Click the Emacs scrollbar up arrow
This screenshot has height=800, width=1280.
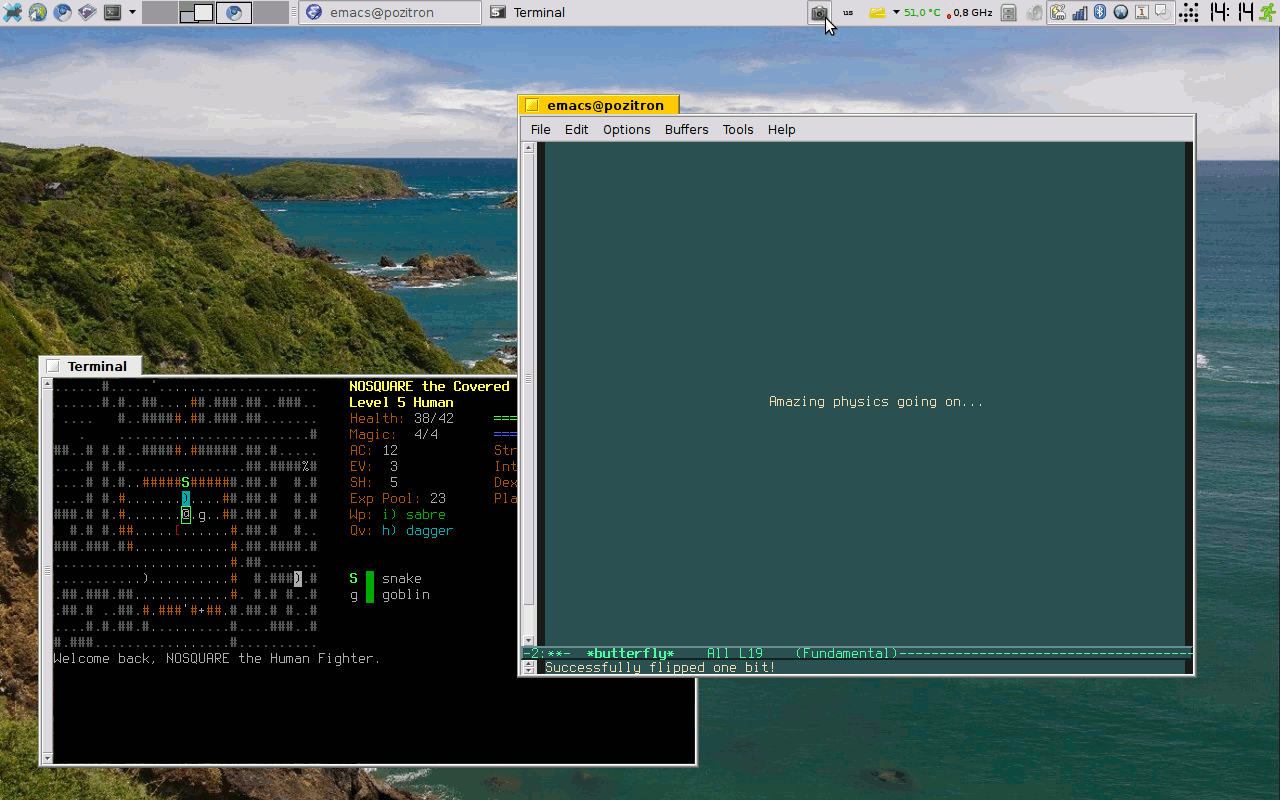529,148
